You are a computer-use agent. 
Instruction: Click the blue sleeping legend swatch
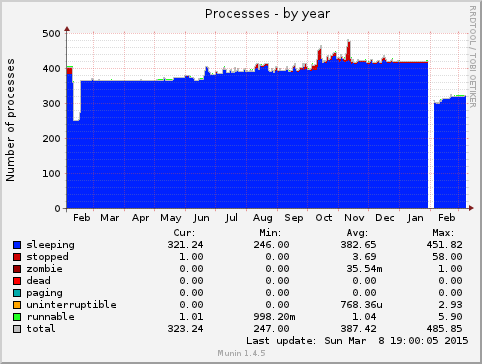17,245
